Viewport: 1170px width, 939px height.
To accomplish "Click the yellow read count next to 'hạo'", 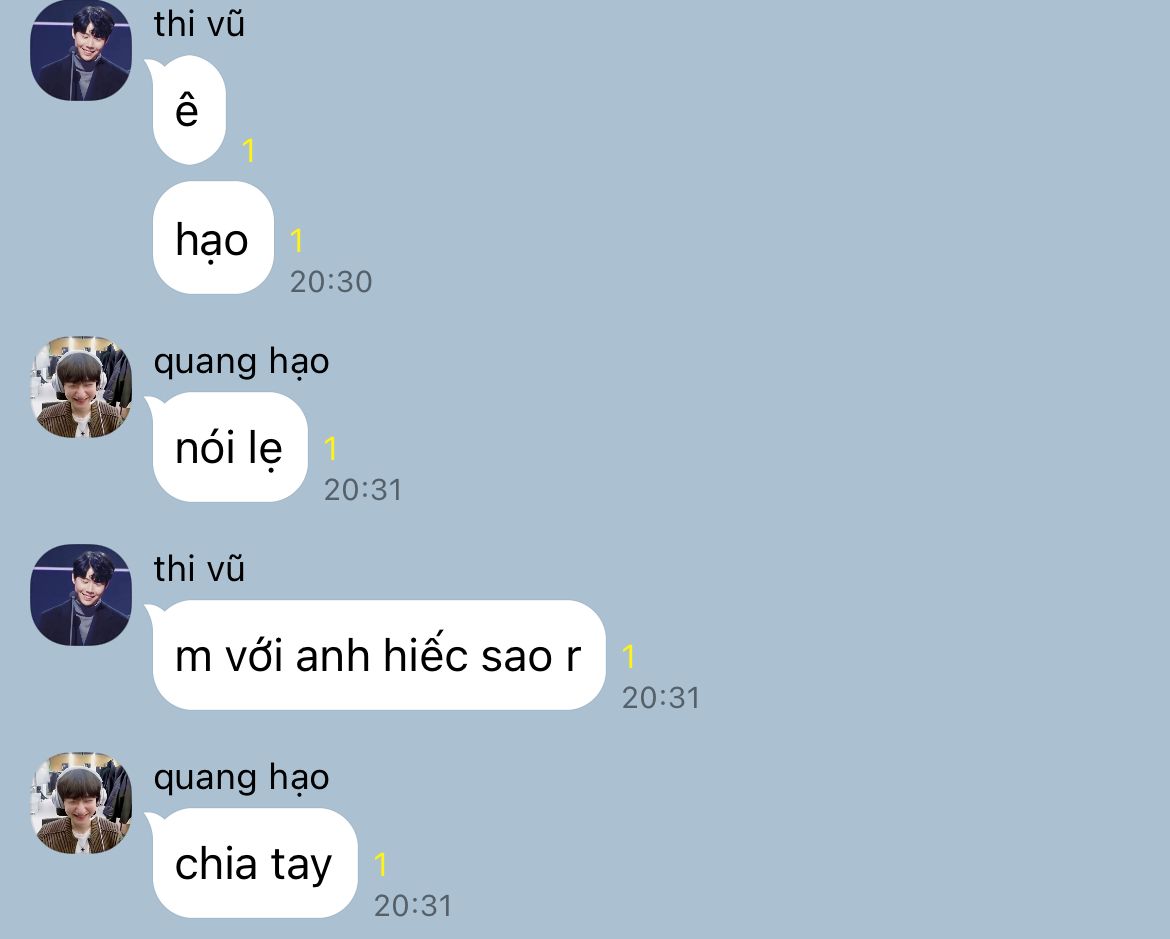I will 296,240.
